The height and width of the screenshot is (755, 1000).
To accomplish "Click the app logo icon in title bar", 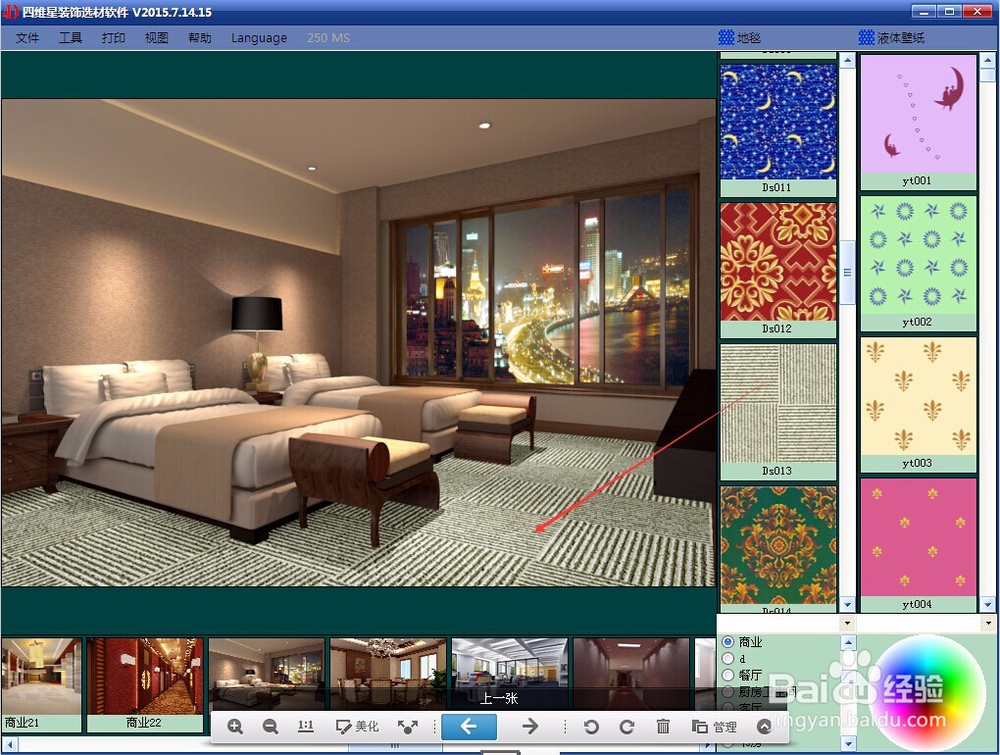I will (x=11, y=11).
